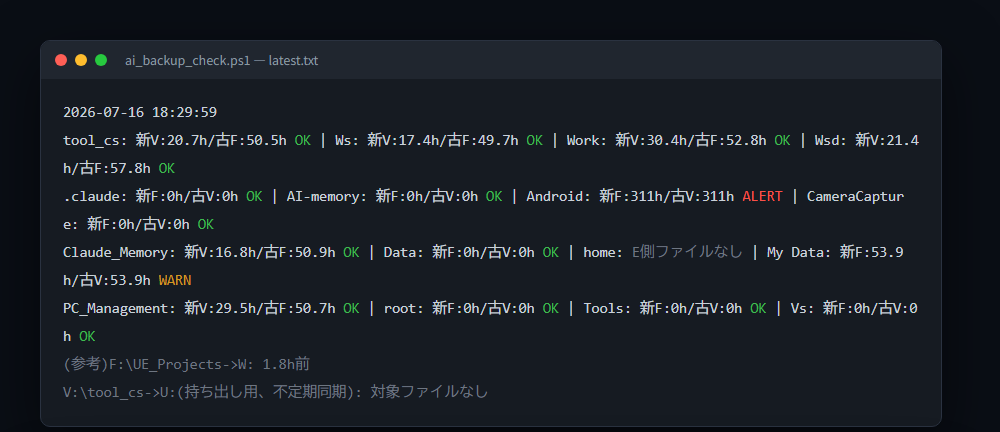Click the green maximize dot in title bar
The width and height of the screenshot is (1000, 432).
point(101,60)
